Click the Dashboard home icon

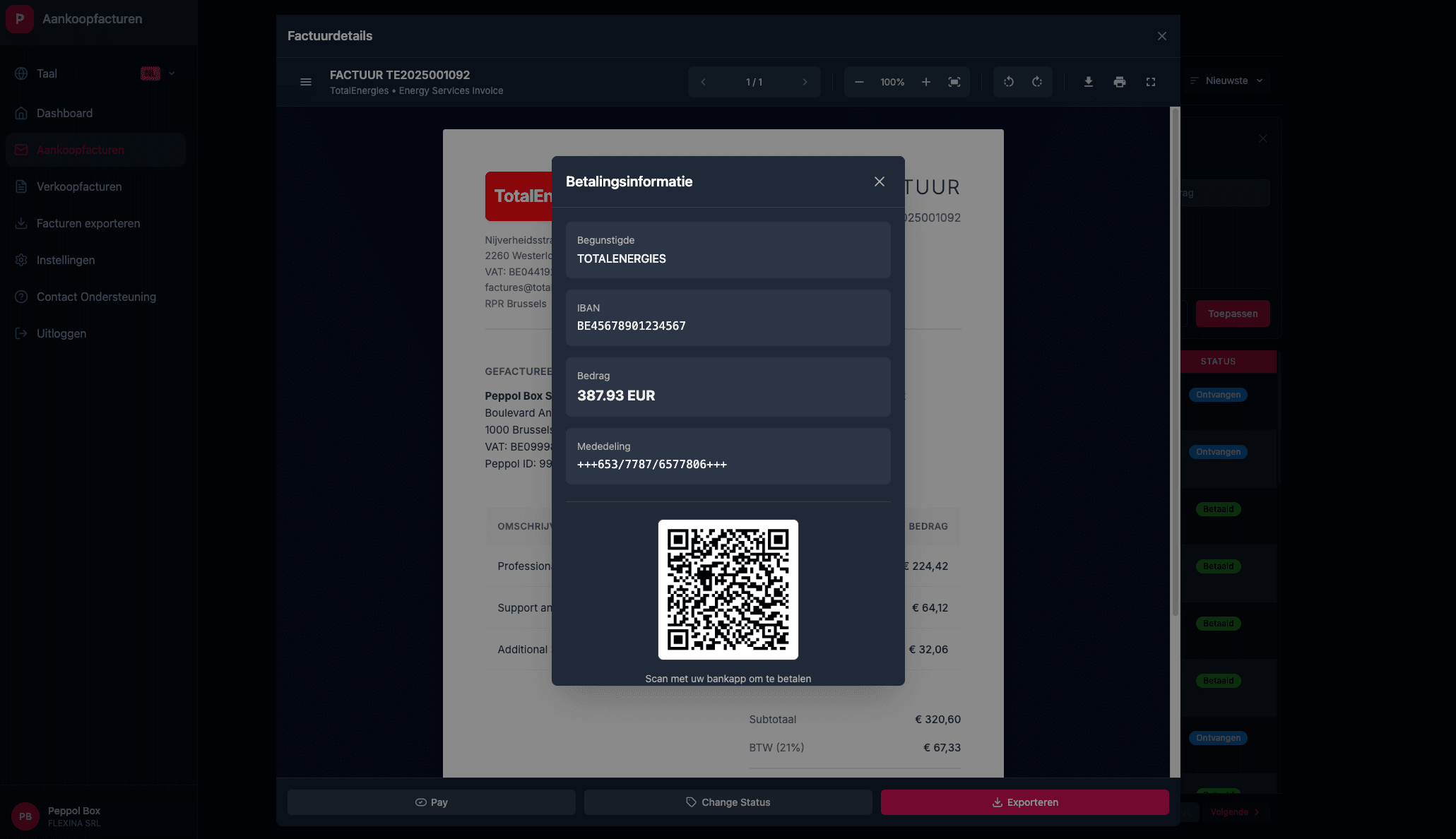point(21,113)
